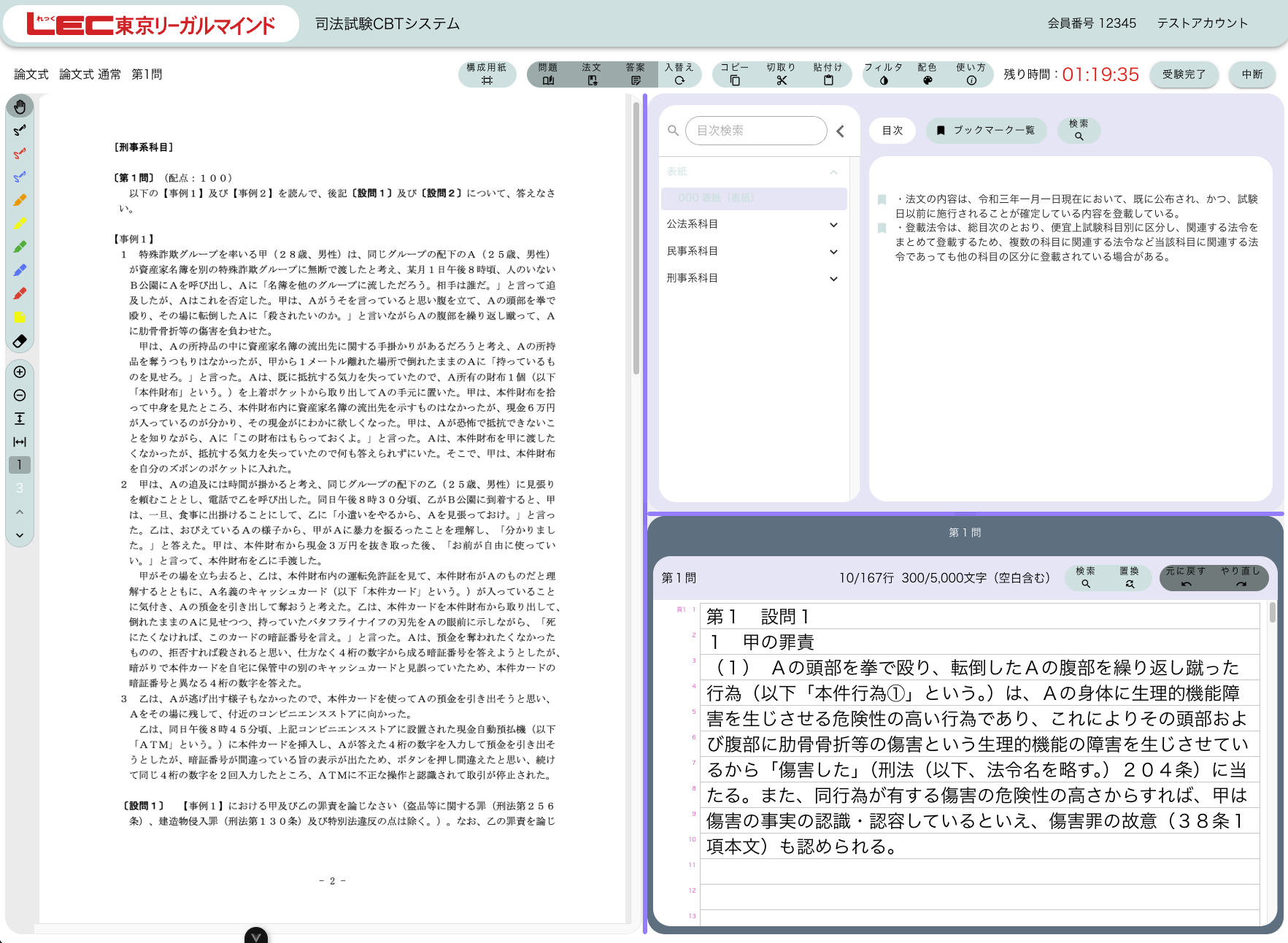Switch to the 目次 tab
Image resolution: width=1288 pixels, height=943 pixels.
click(892, 131)
